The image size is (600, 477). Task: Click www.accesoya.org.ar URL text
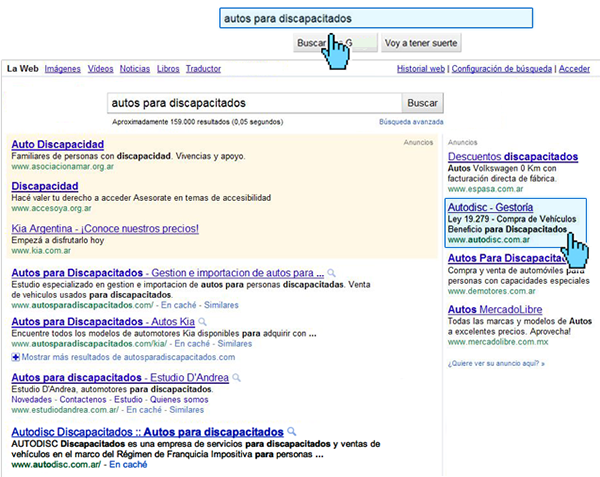coord(51,208)
